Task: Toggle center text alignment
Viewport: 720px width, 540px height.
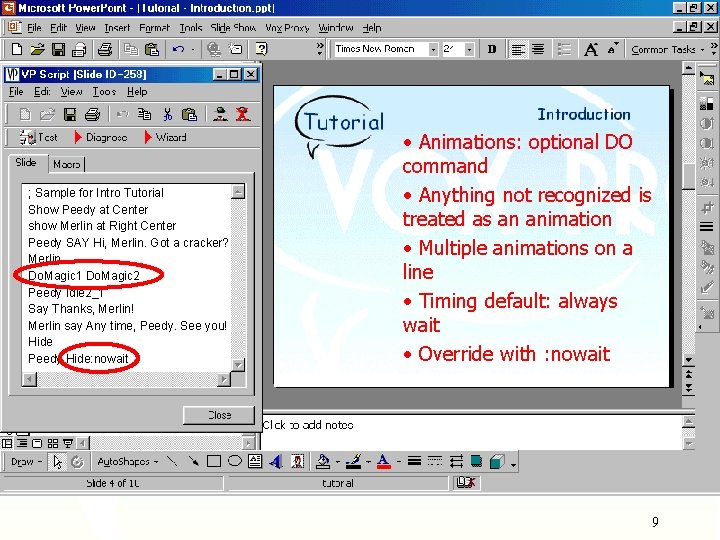Action: (538, 49)
